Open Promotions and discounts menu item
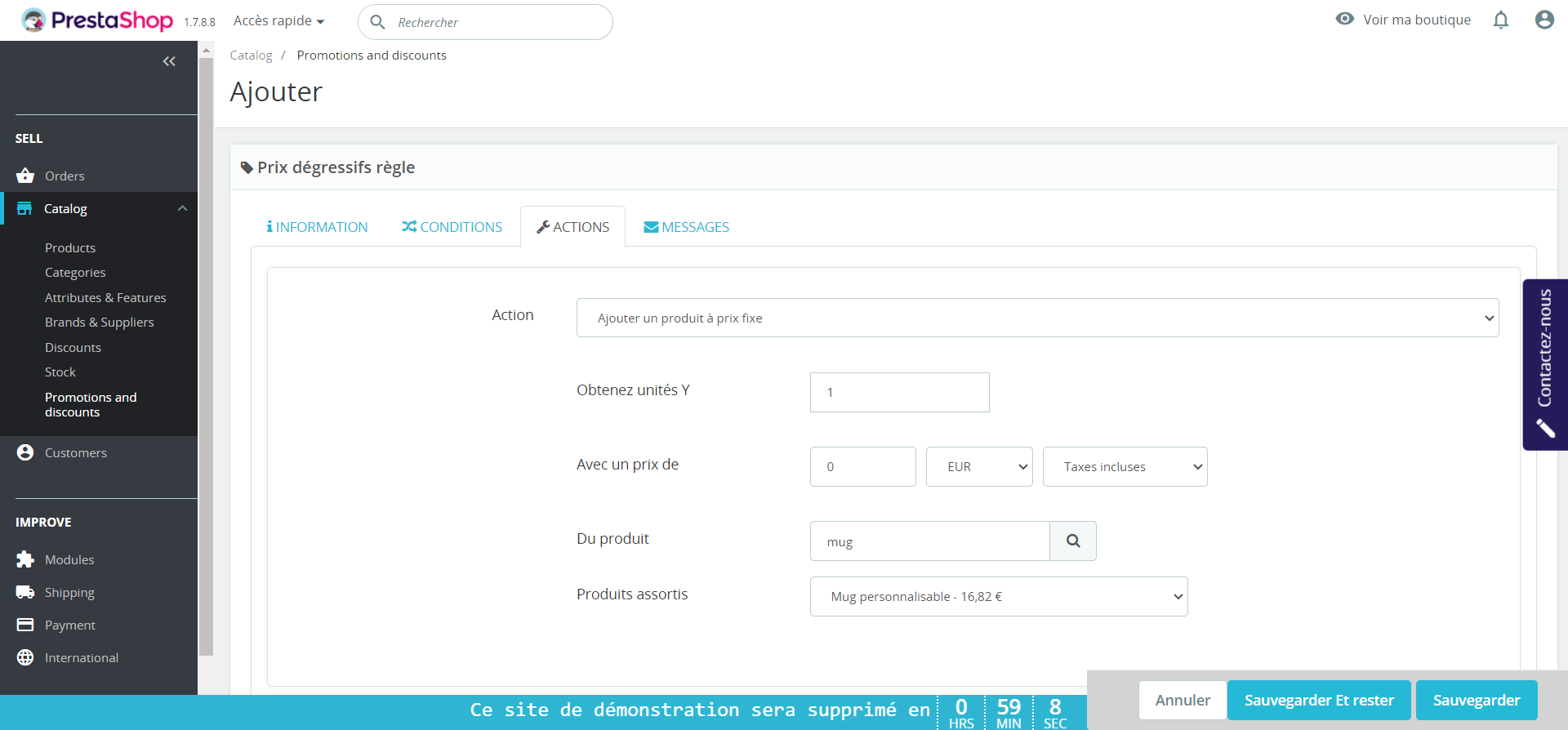Image resolution: width=1568 pixels, height=730 pixels. click(x=91, y=404)
